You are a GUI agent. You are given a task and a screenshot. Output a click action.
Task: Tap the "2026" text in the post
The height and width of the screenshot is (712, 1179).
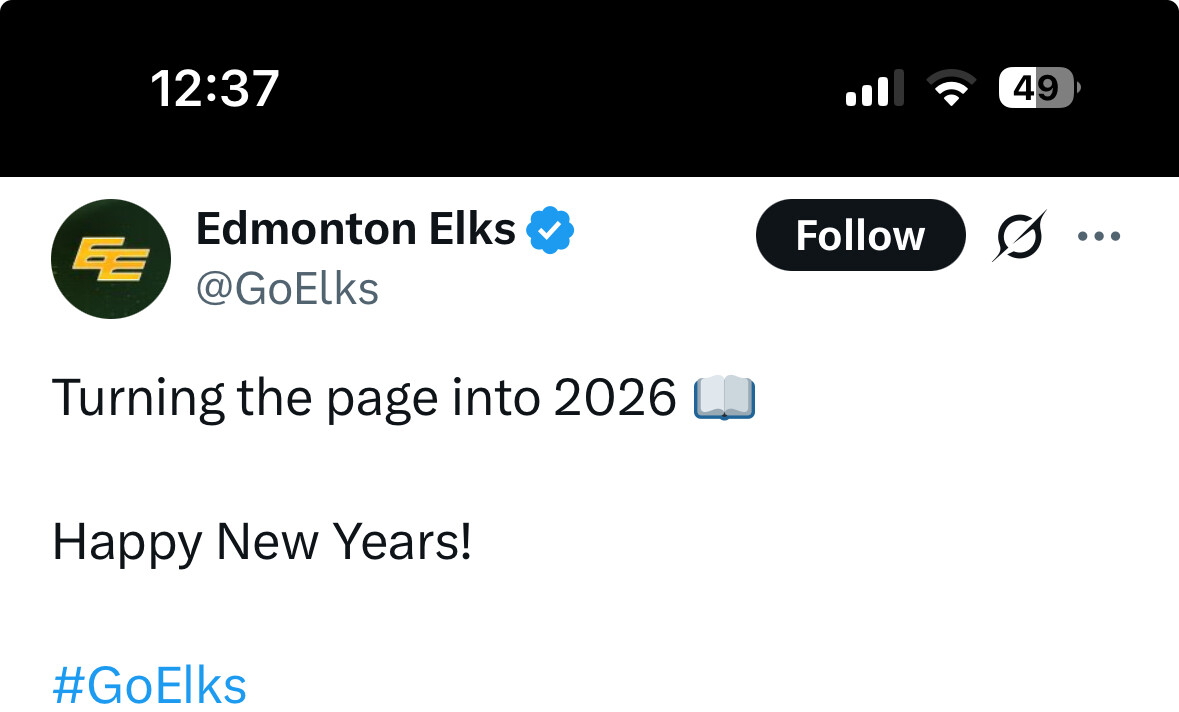coord(615,398)
